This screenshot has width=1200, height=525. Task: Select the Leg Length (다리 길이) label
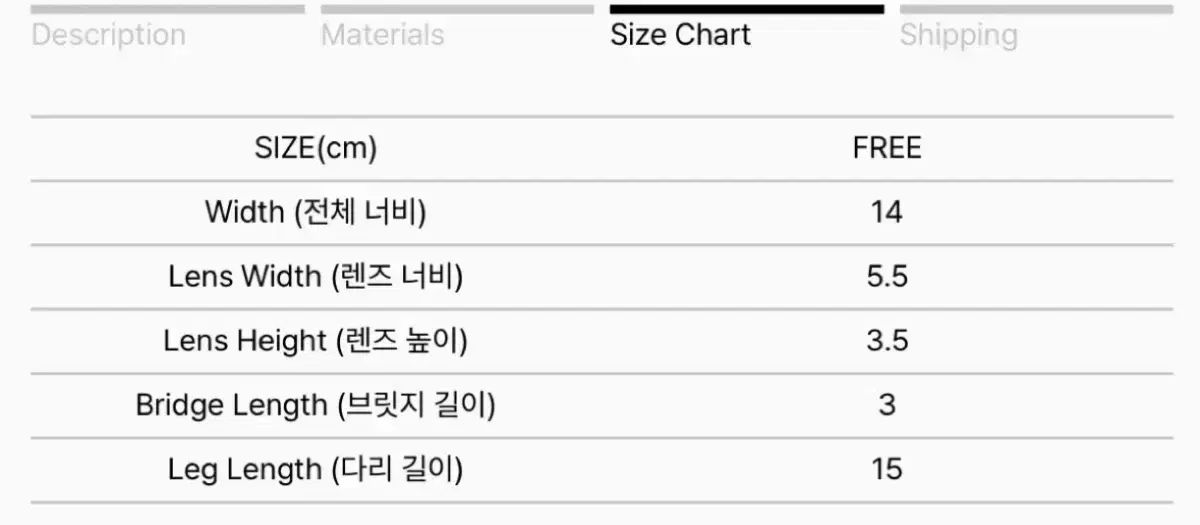(x=316, y=469)
